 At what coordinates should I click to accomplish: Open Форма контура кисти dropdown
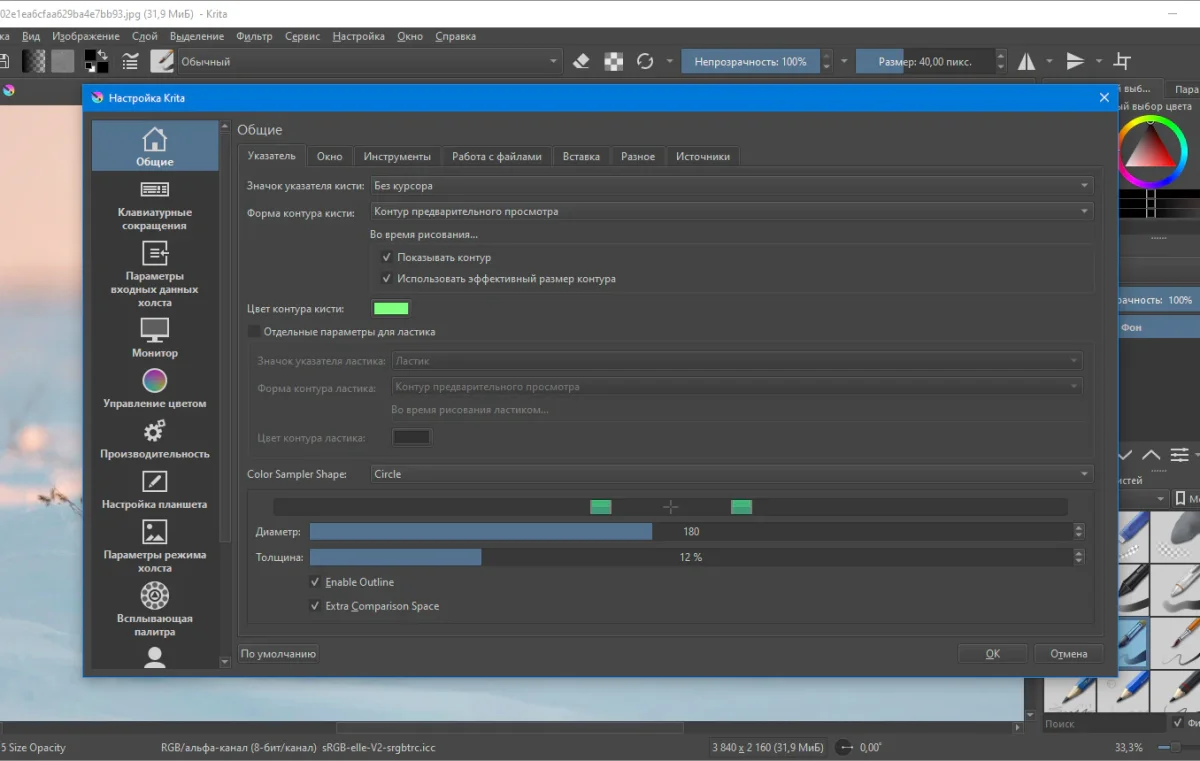731,212
